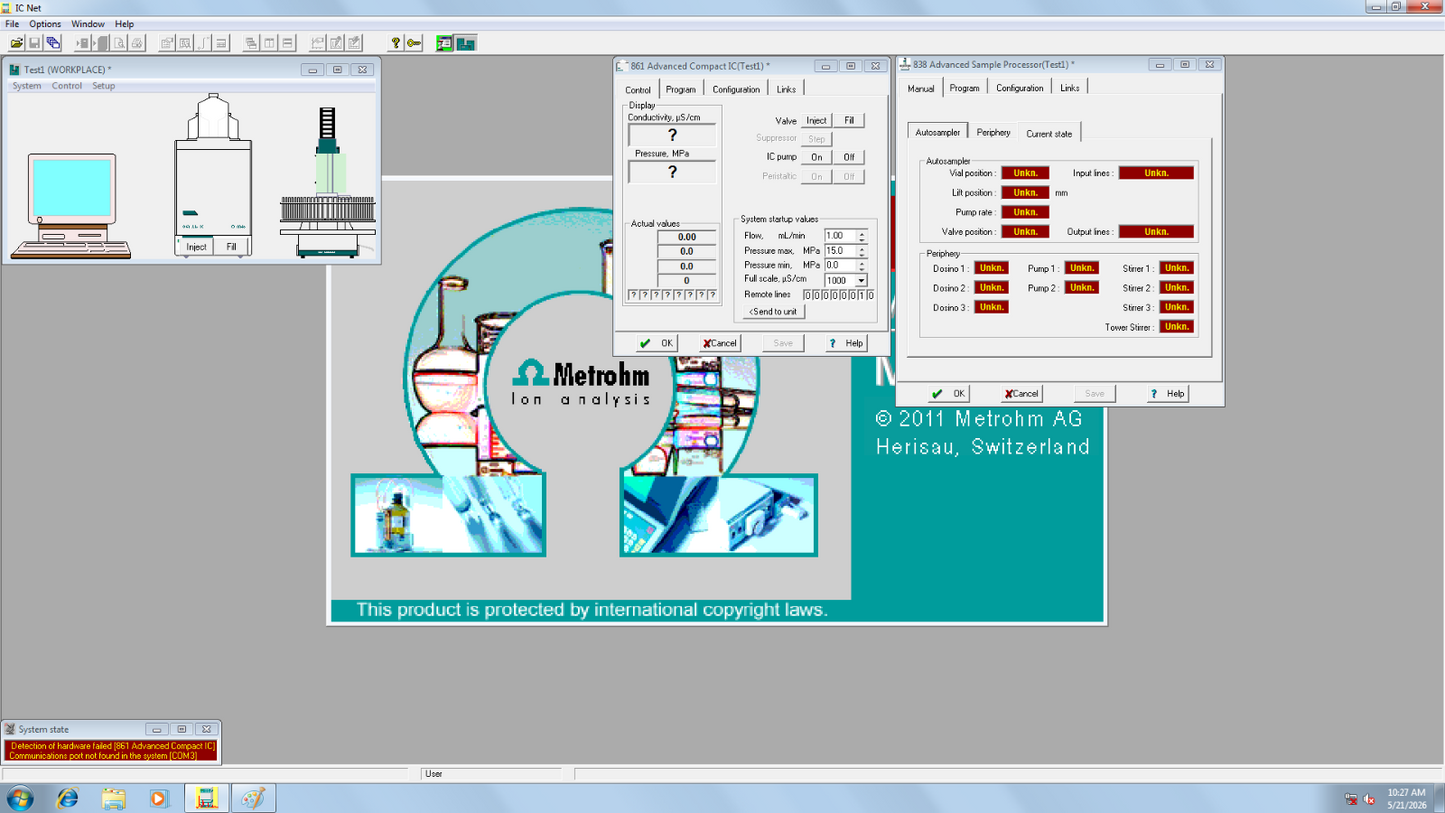
Task: Click OK in the 861 Compact IC window
Action: (656, 343)
